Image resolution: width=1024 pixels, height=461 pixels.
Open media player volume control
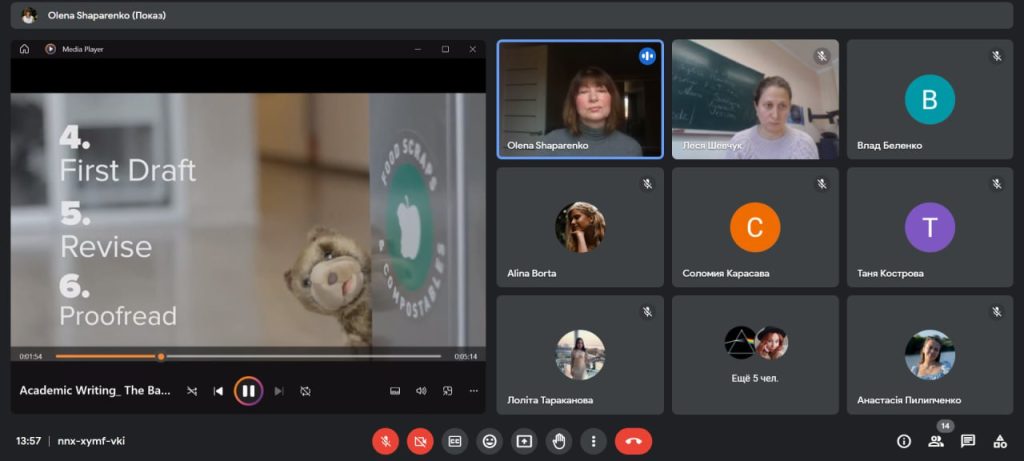421,391
